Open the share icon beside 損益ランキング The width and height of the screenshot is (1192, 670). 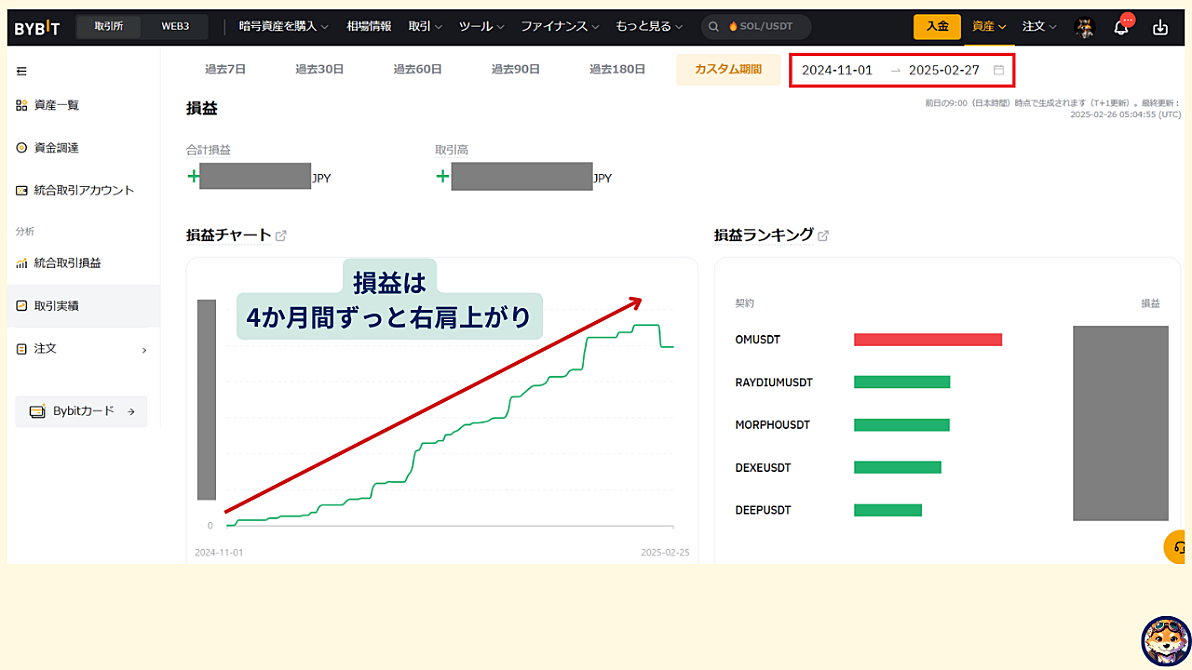823,236
